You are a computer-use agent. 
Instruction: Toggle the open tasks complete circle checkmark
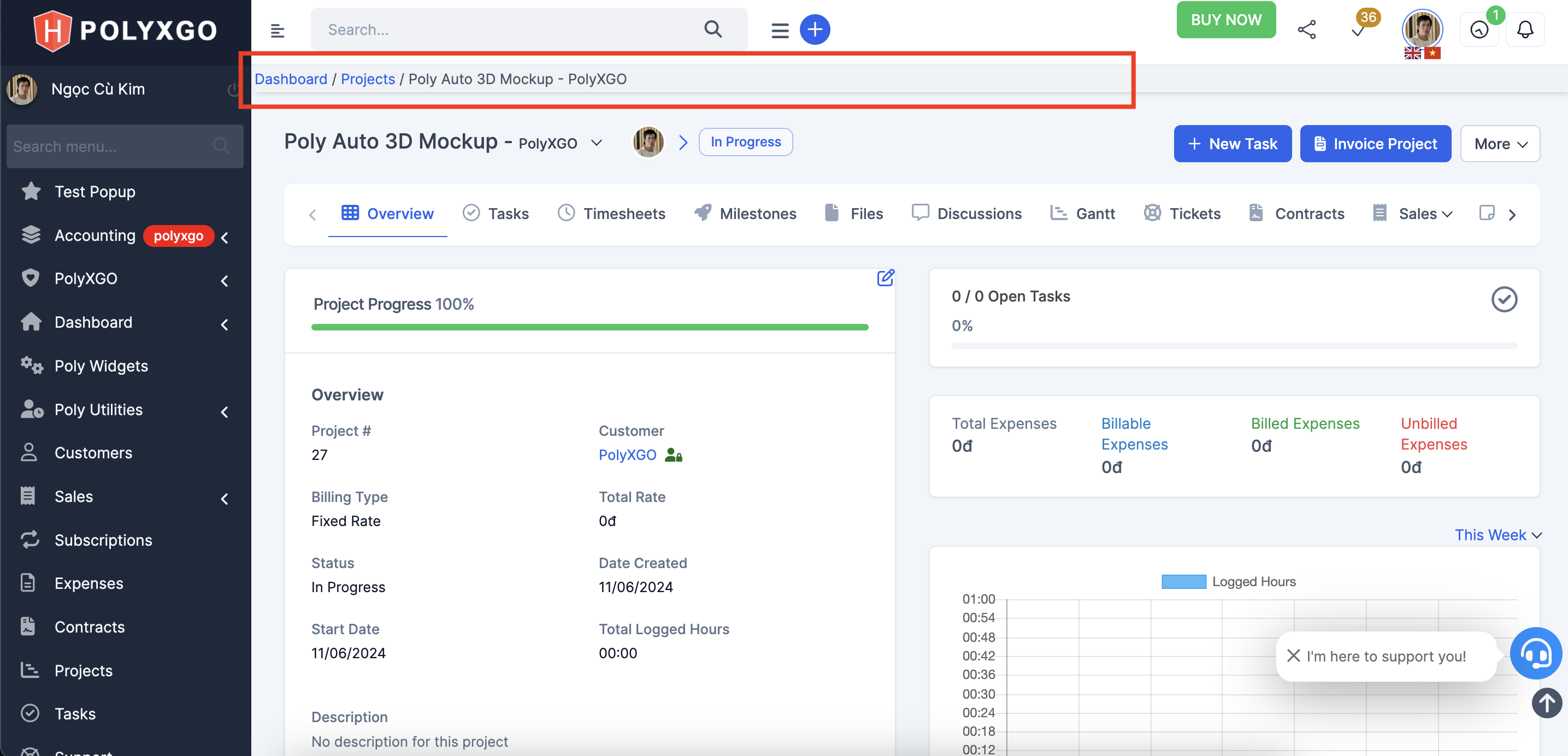(1504, 299)
